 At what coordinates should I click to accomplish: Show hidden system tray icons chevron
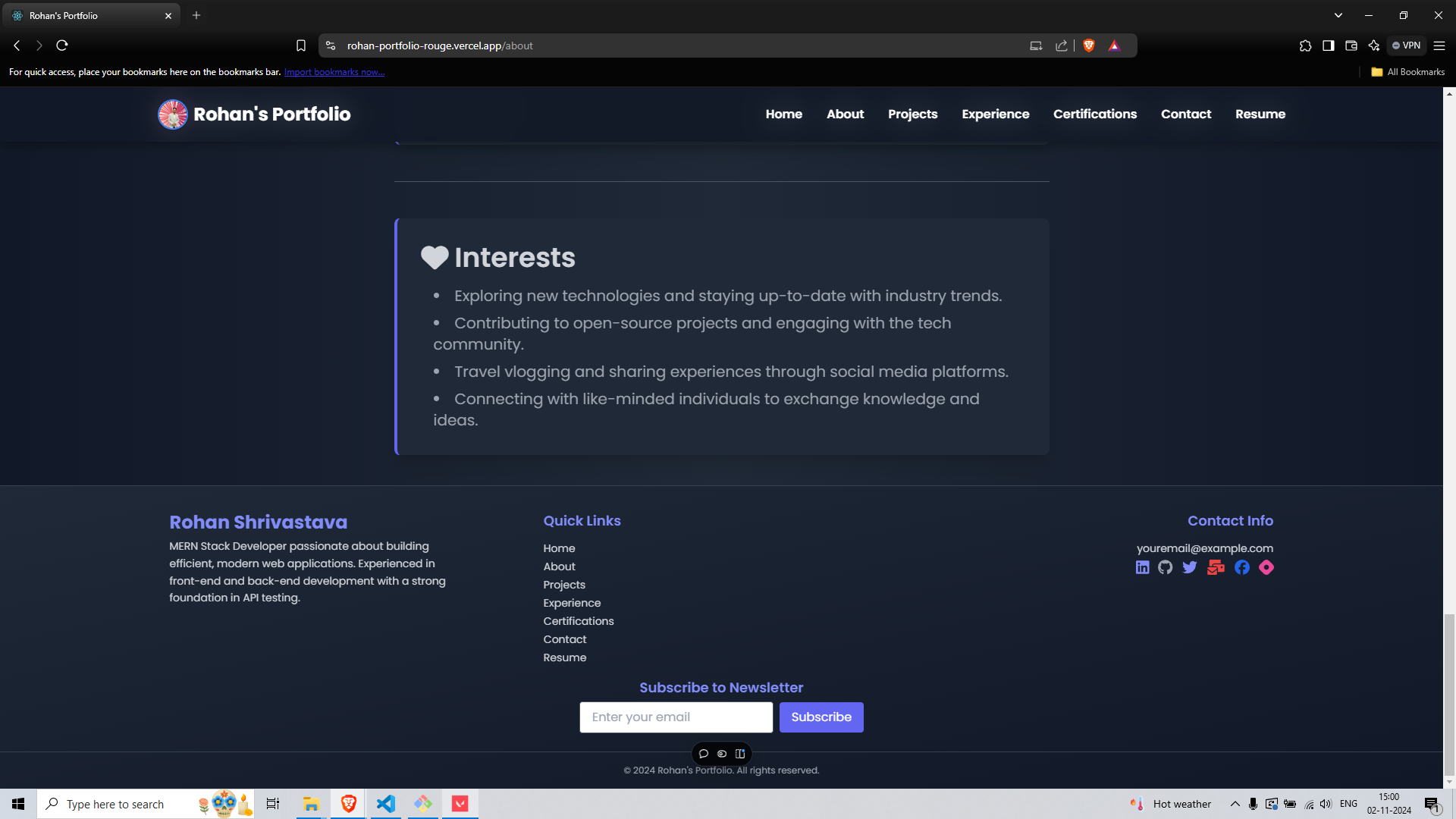(x=1235, y=804)
